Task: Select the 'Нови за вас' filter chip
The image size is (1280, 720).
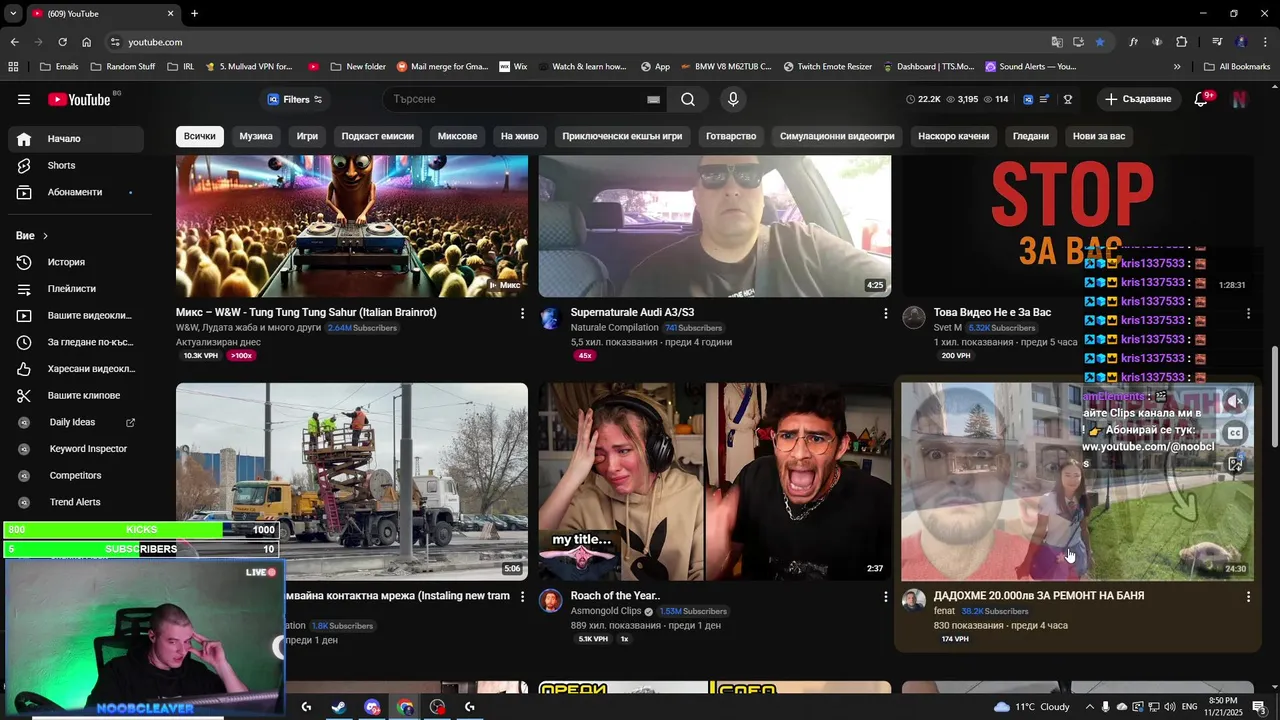Action: click(1099, 136)
